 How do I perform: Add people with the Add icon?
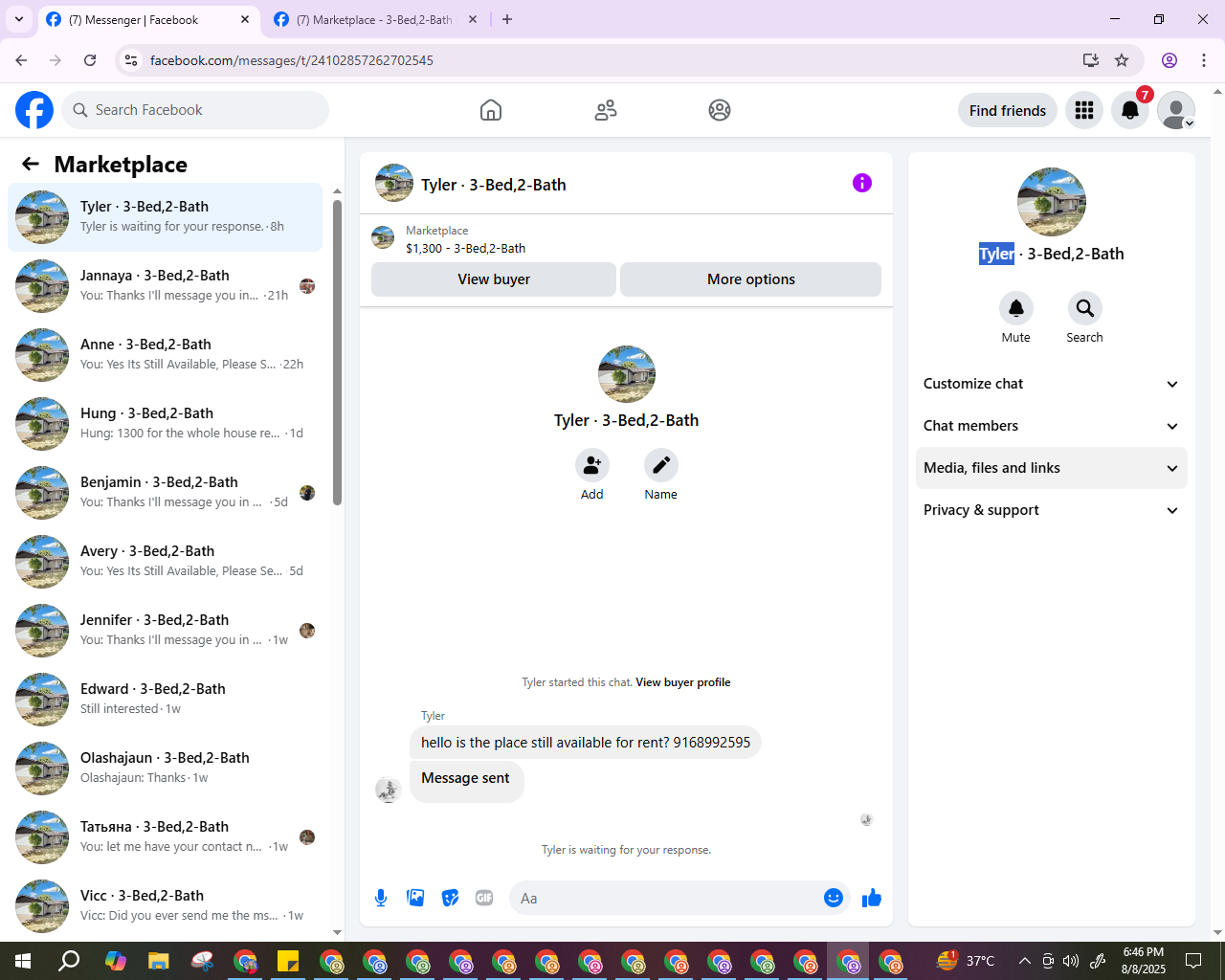click(x=592, y=465)
